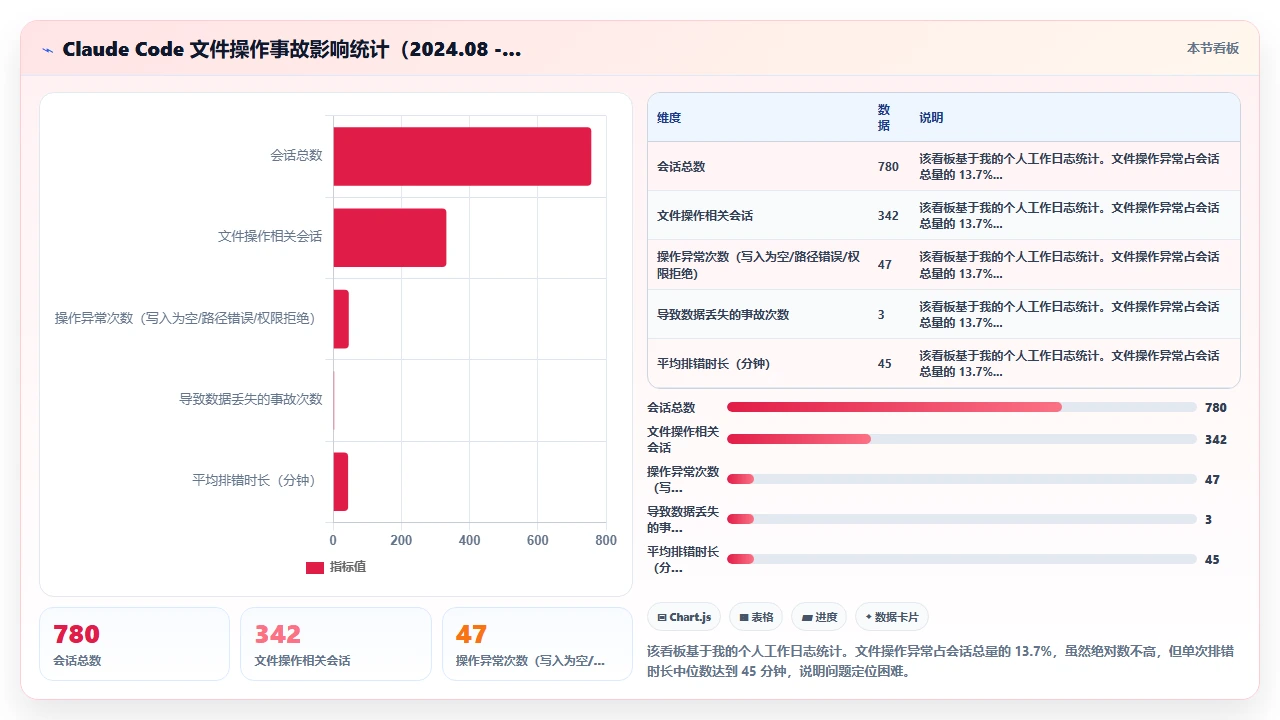Click the 会话总数 chart bar
The height and width of the screenshot is (720, 1280).
tap(462, 156)
